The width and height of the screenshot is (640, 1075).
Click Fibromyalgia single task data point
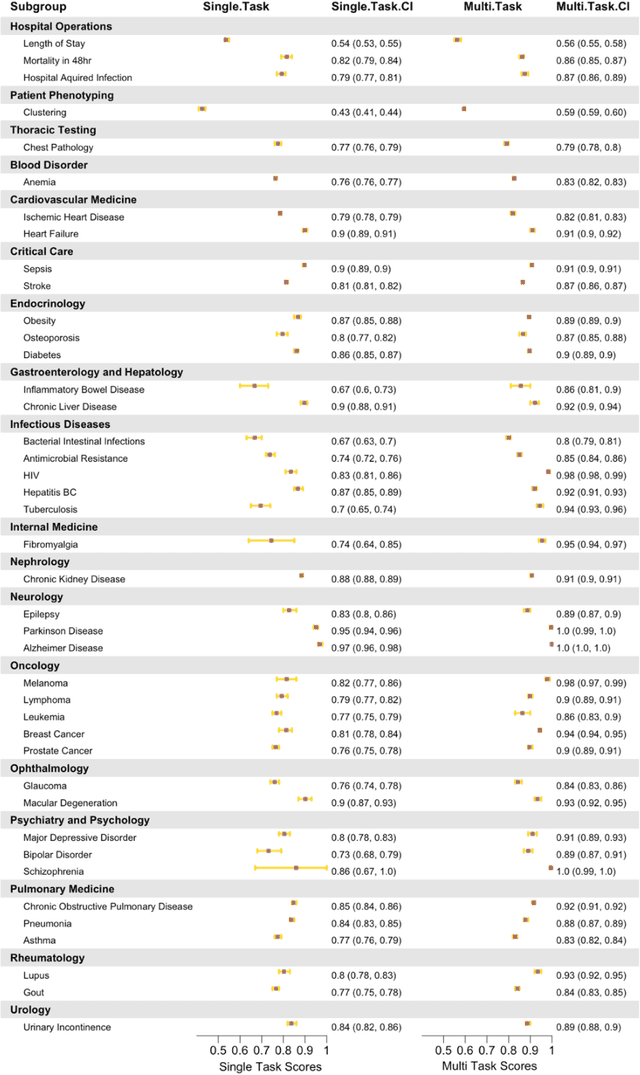point(271,541)
